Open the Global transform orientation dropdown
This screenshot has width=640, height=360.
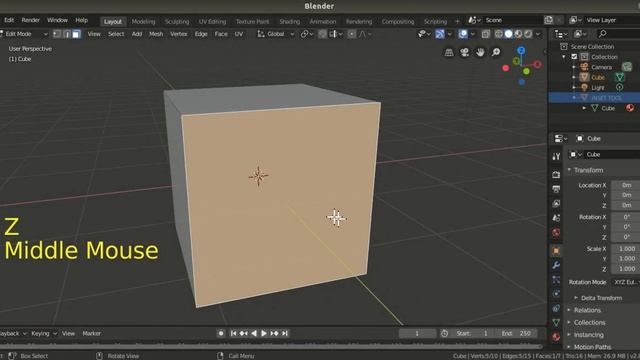(276, 34)
